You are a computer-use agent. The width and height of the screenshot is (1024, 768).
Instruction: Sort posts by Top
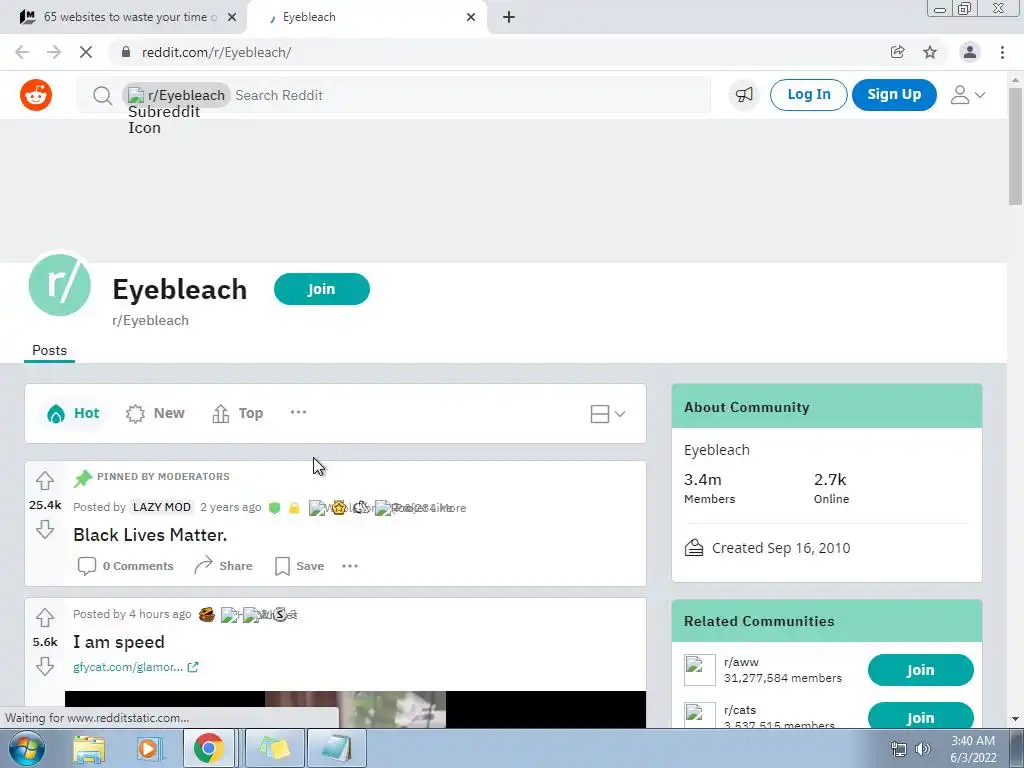coord(238,413)
